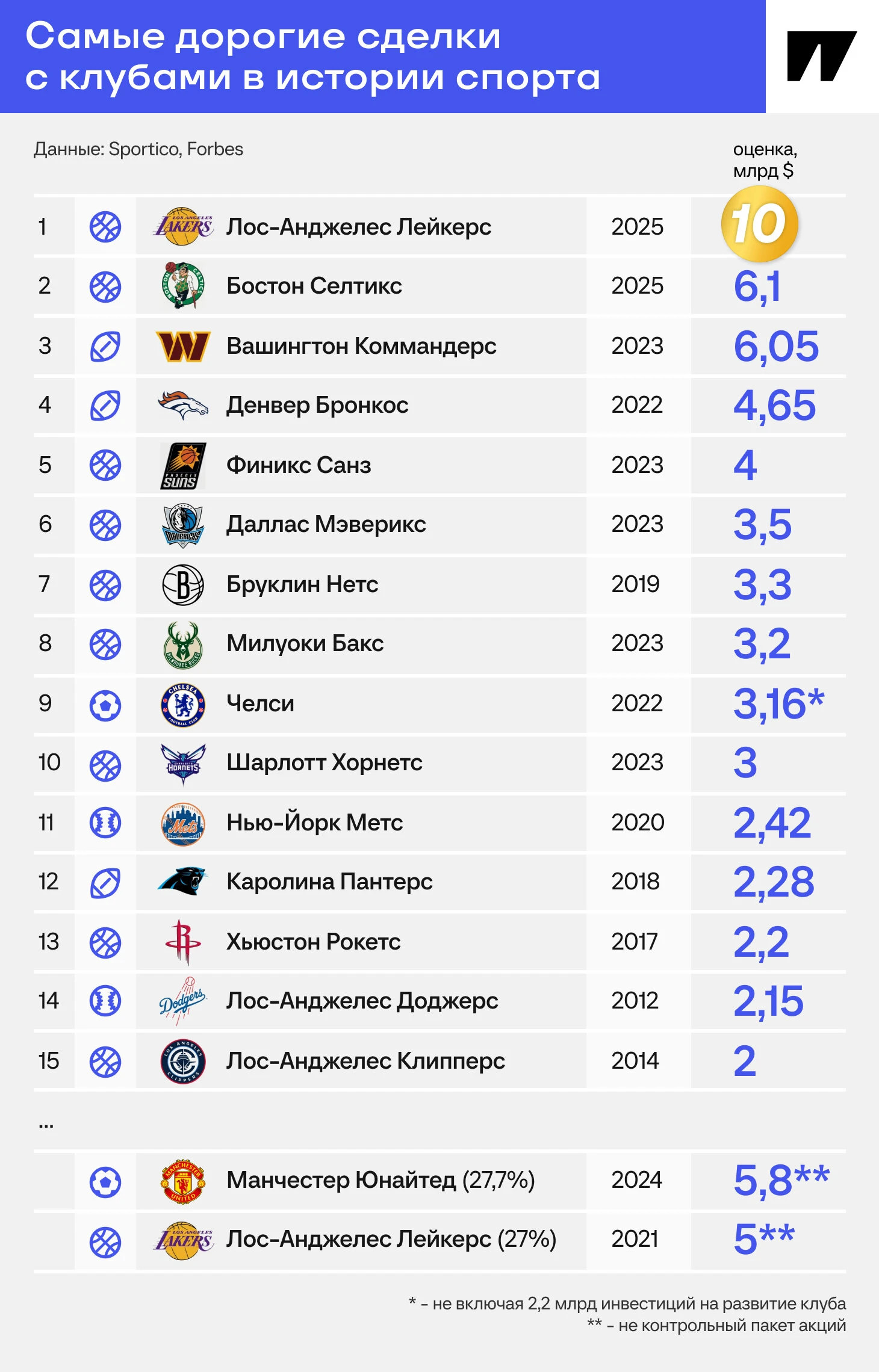The width and height of the screenshot is (879, 1372).
Task: Click the black logo in top-right corner
Action: 822,56
